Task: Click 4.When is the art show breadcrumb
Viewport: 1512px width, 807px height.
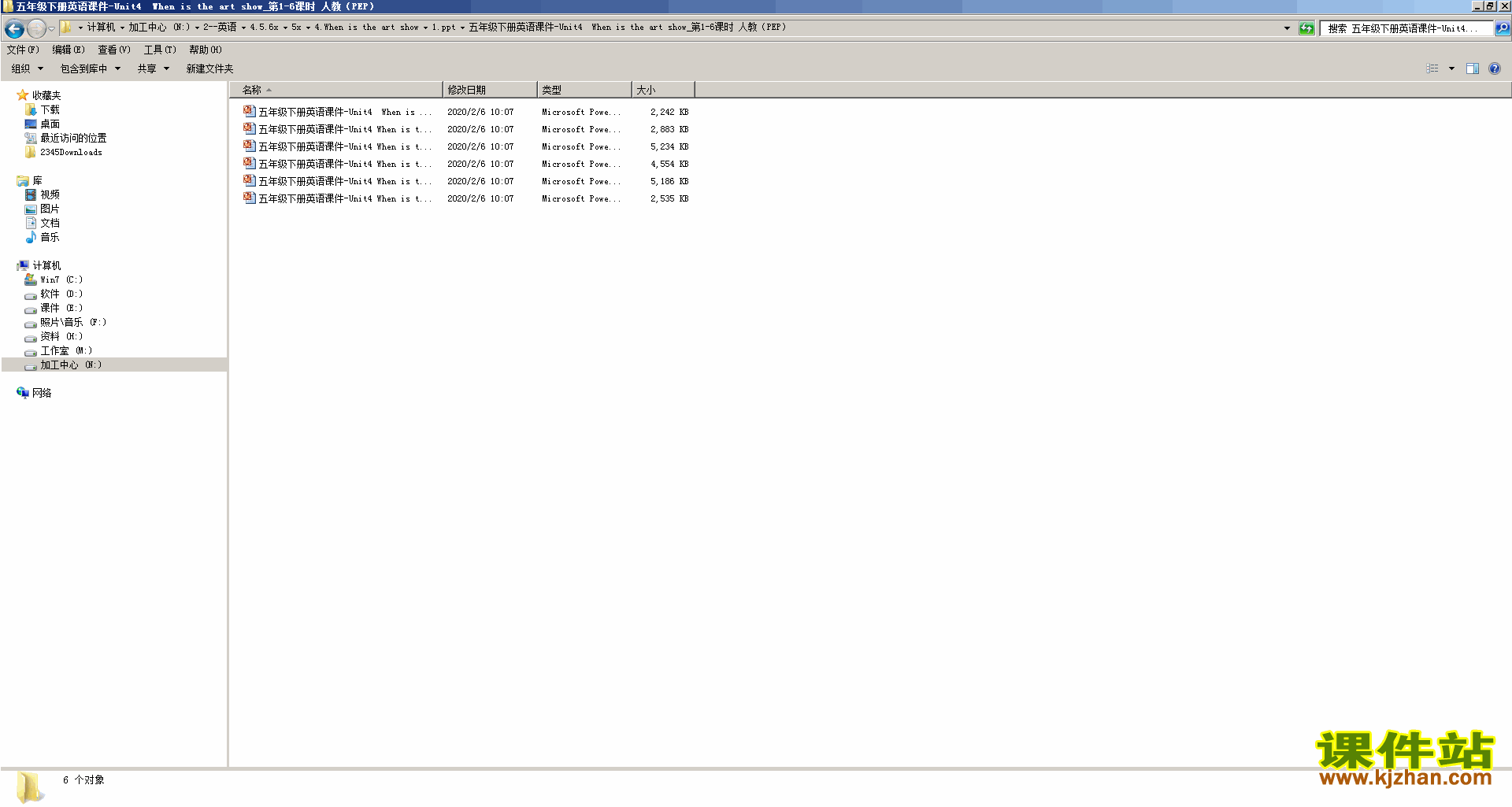Action: coord(366,28)
